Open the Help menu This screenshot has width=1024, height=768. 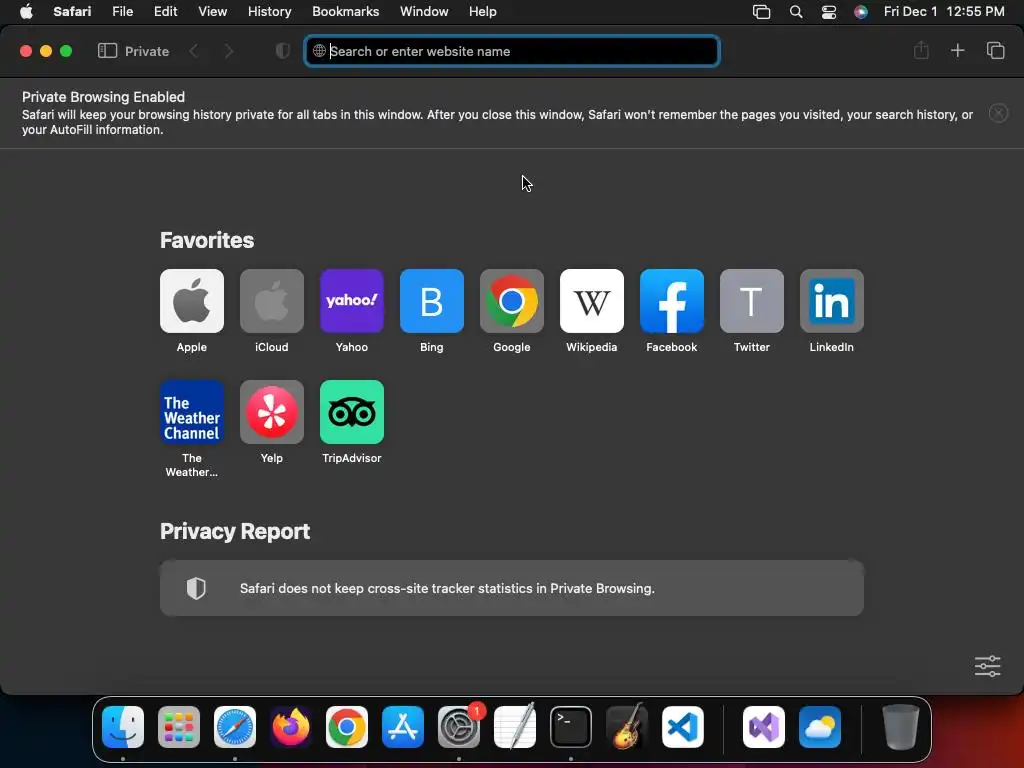click(483, 12)
